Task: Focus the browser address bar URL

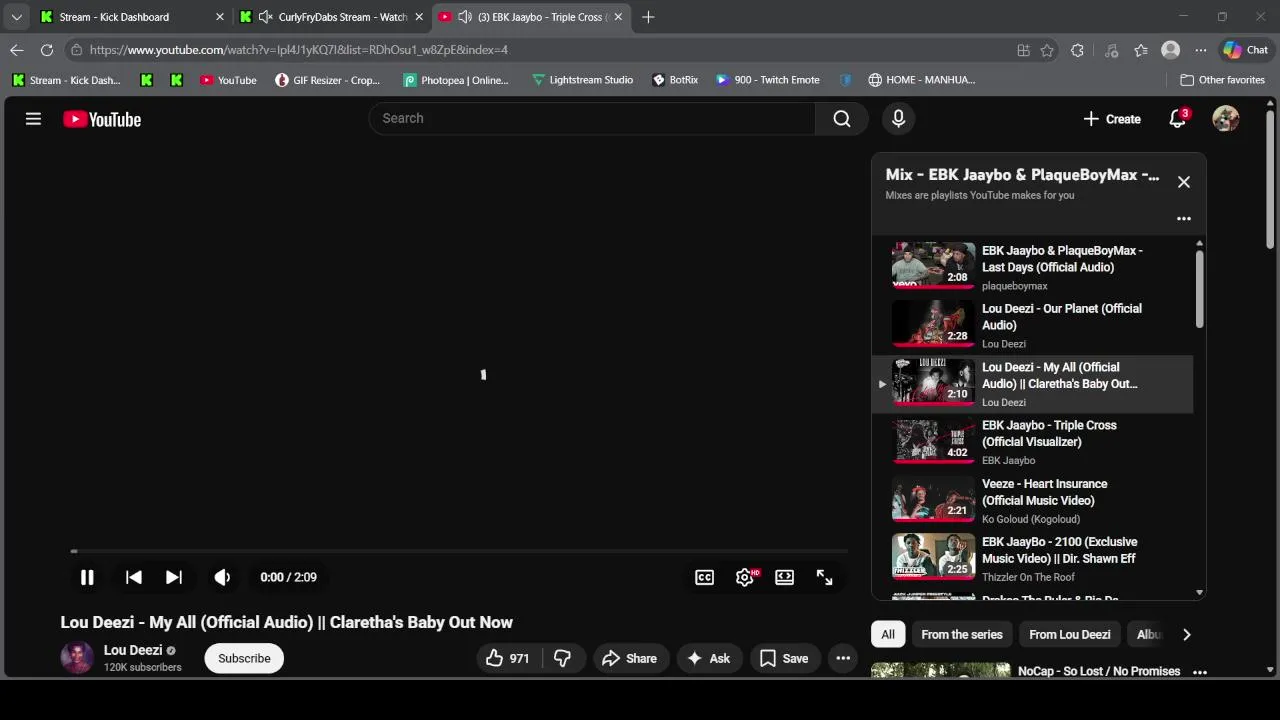Action: click(299, 50)
